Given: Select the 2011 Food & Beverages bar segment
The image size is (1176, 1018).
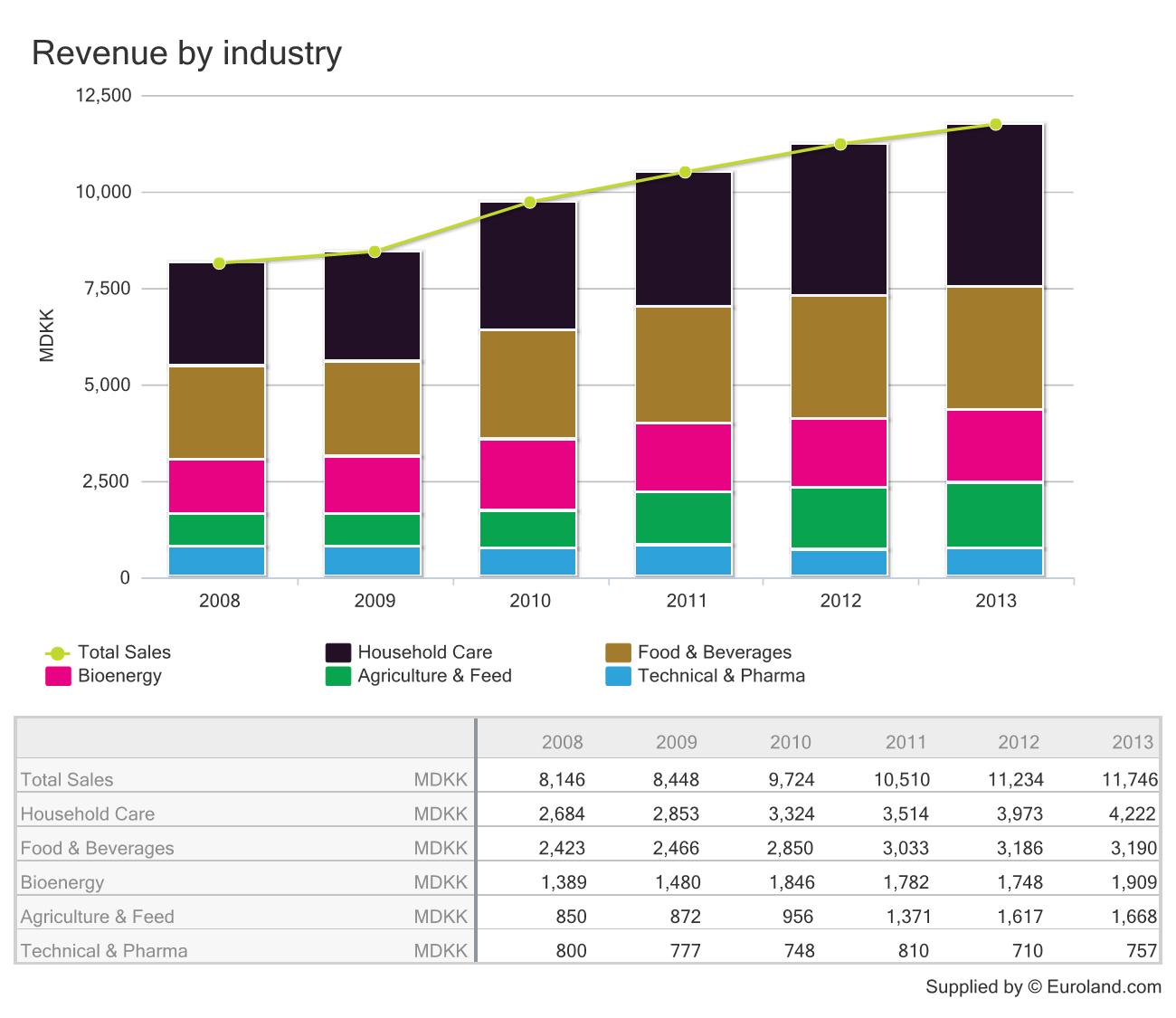Looking at the screenshot, I should point(685,365).
